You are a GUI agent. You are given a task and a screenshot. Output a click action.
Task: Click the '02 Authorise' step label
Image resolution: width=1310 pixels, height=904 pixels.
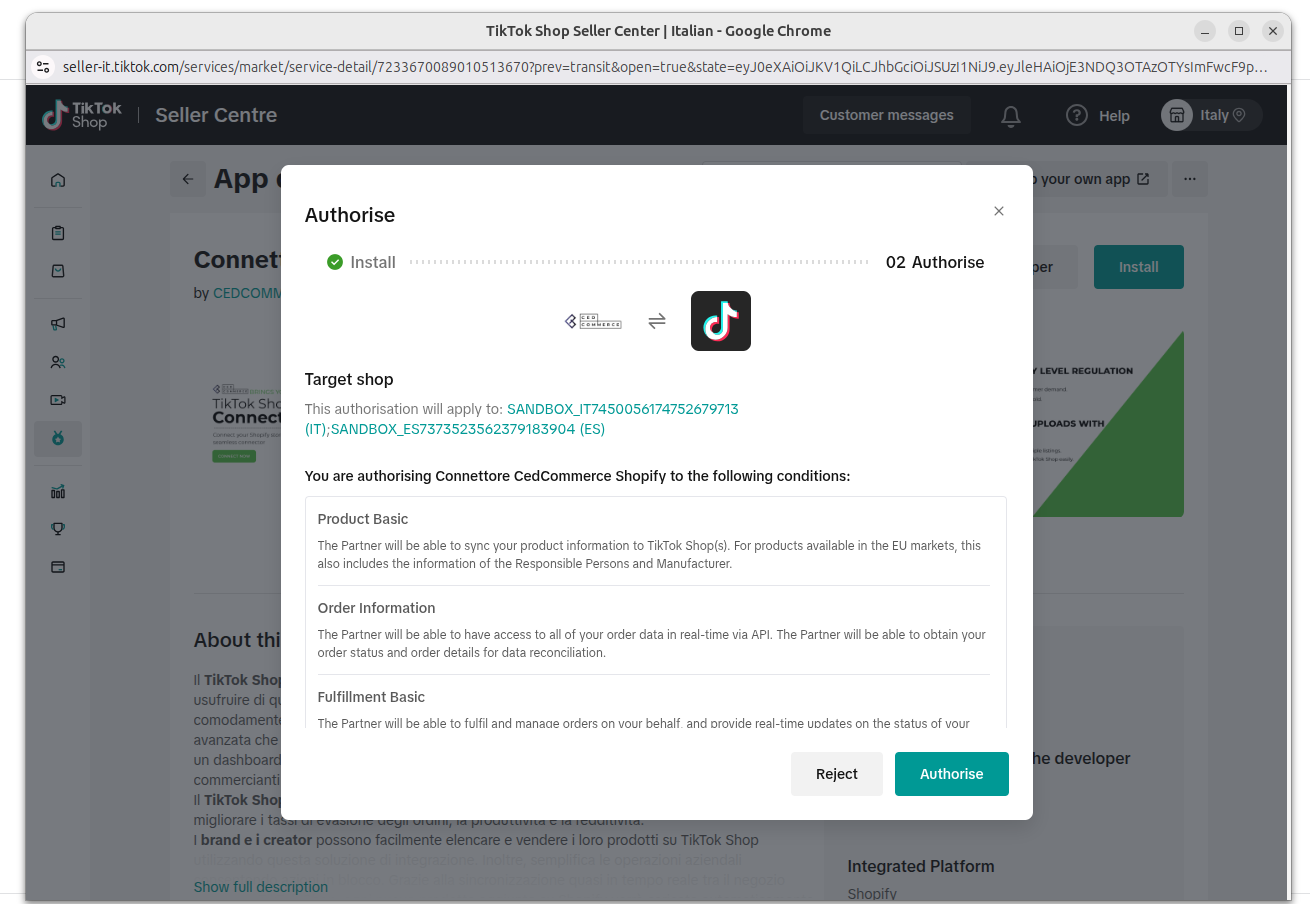click(935, 262)
